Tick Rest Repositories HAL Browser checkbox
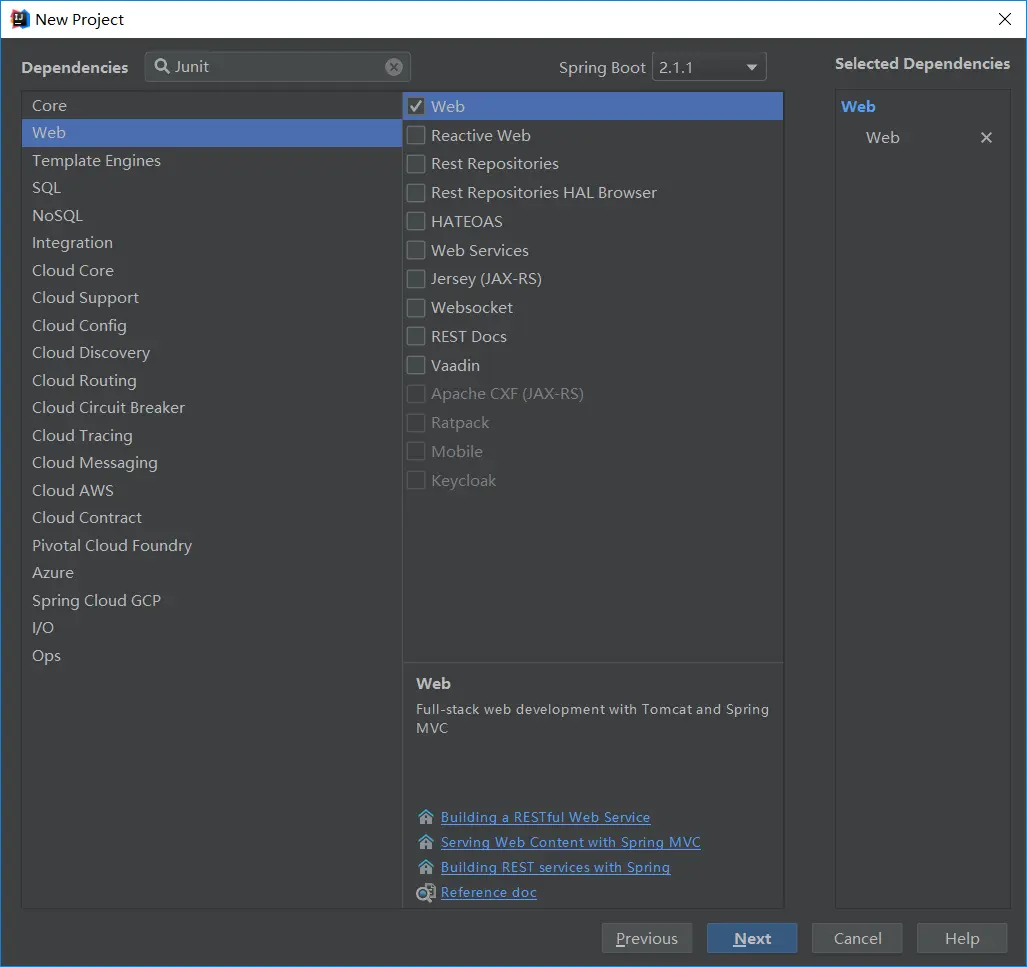Image resolution: width=1027 pixels, height=967 pixels. 416,193
